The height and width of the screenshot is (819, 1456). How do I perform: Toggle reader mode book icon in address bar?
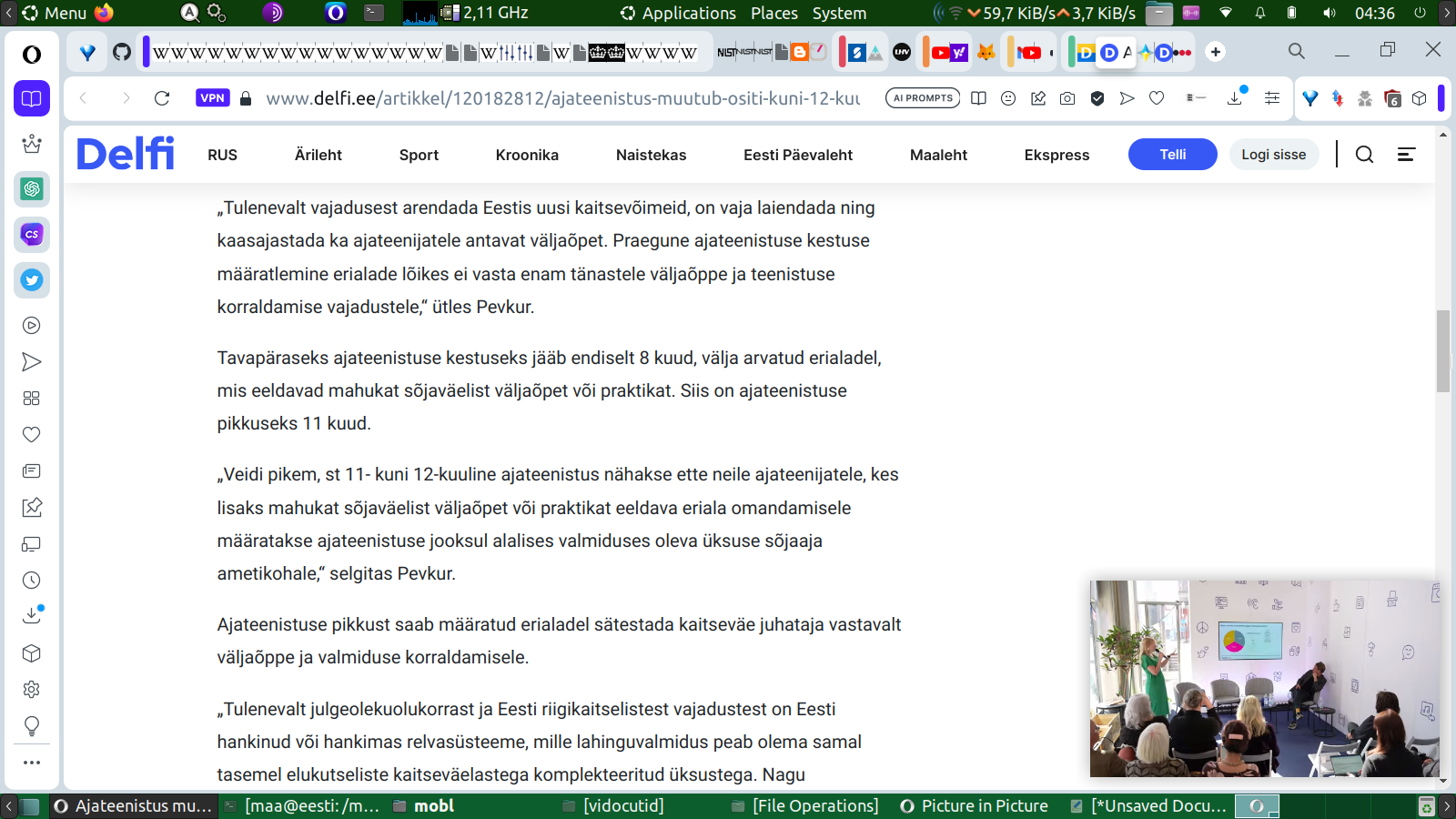tap(978, 98)
